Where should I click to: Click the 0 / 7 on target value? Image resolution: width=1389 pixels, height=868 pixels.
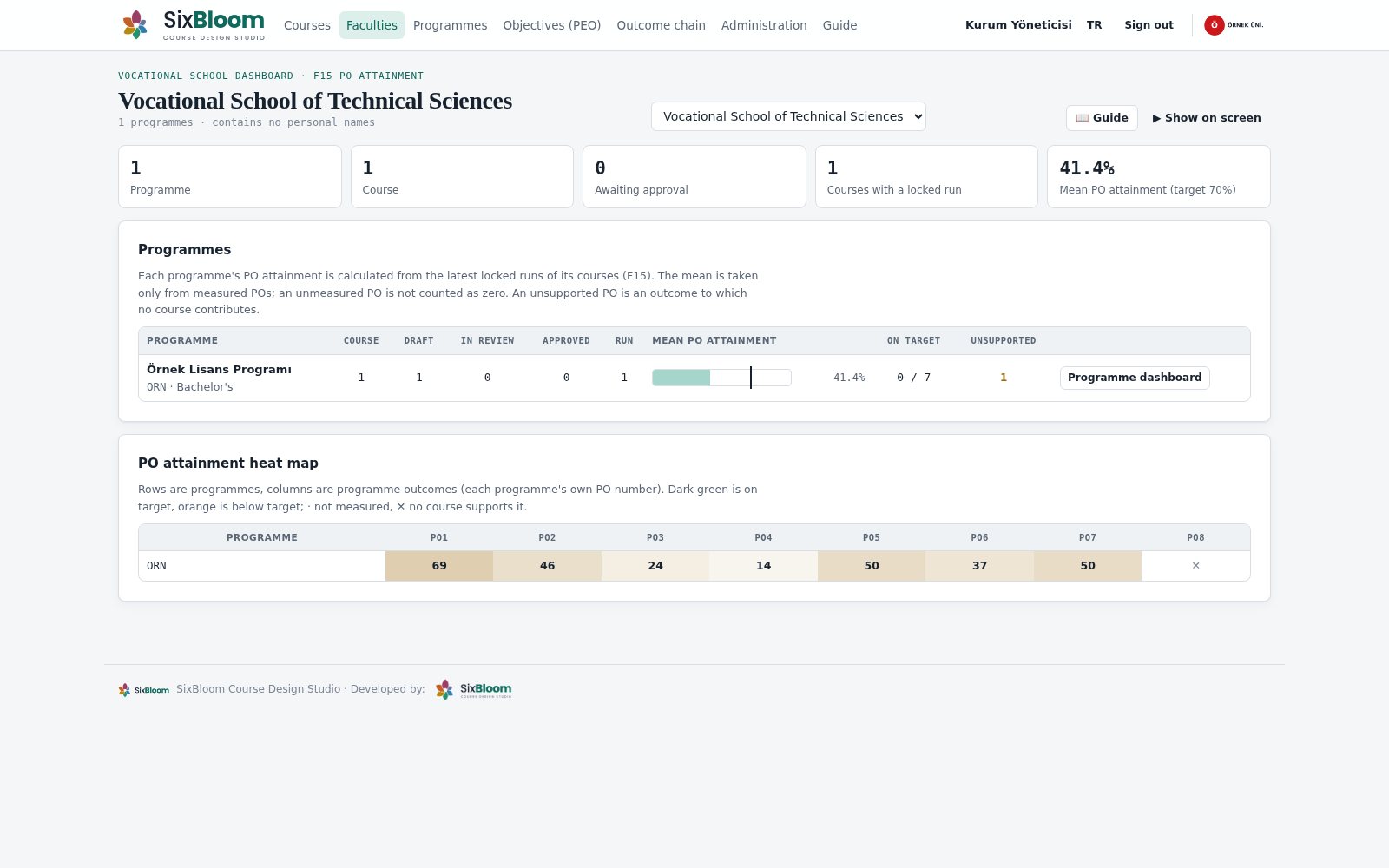coord(913,378)
